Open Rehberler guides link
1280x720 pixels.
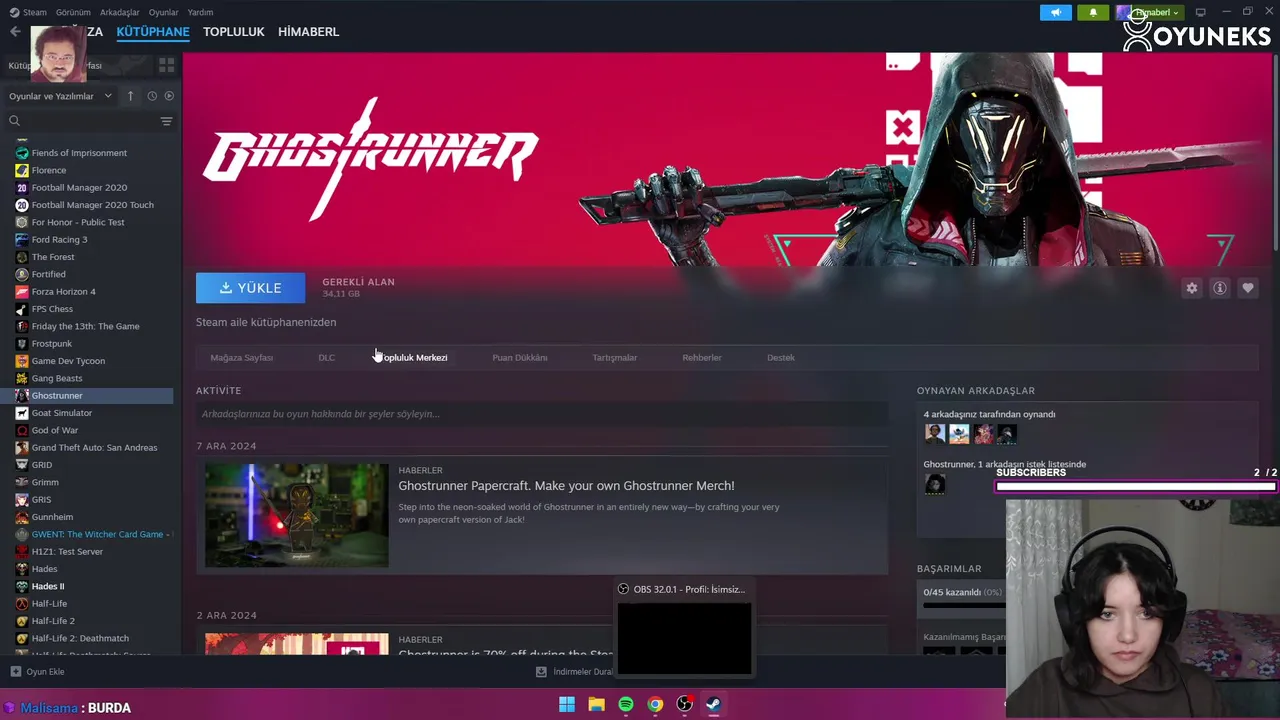701,357
